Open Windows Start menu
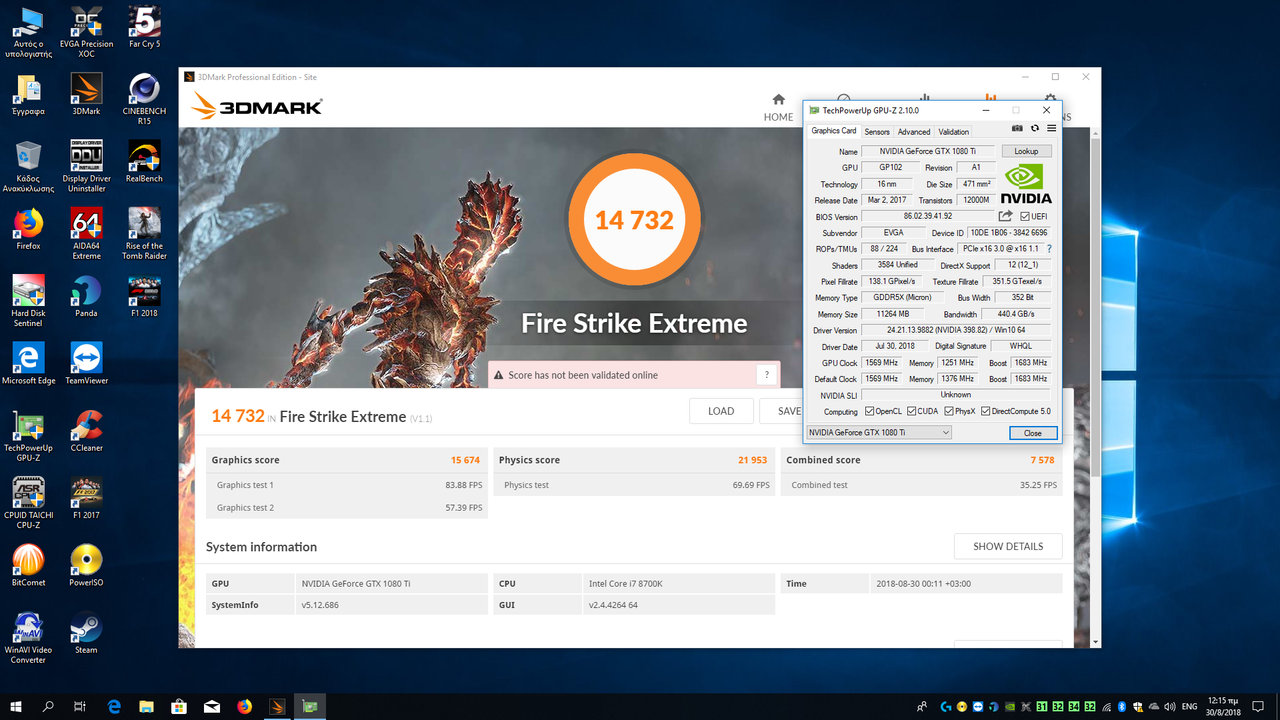Image resolution: width=1280 pixels, height=720 pixels. point(16,706)
